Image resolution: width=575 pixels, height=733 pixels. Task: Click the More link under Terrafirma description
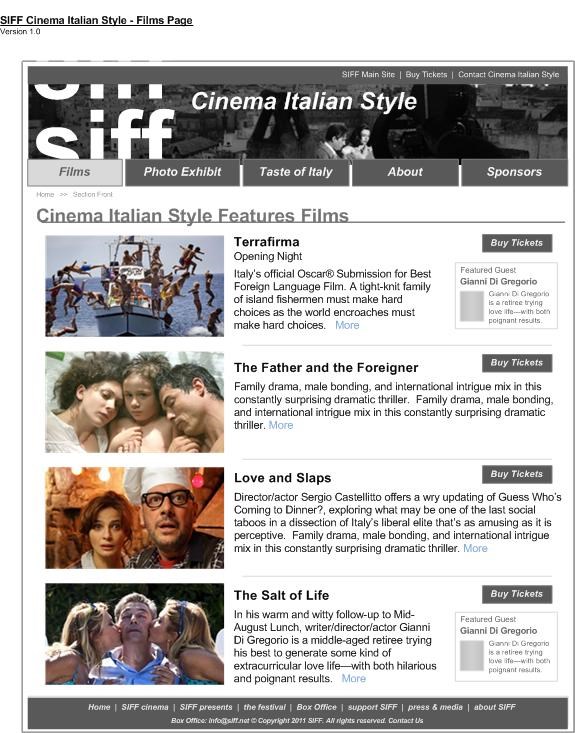pos(347,325)
